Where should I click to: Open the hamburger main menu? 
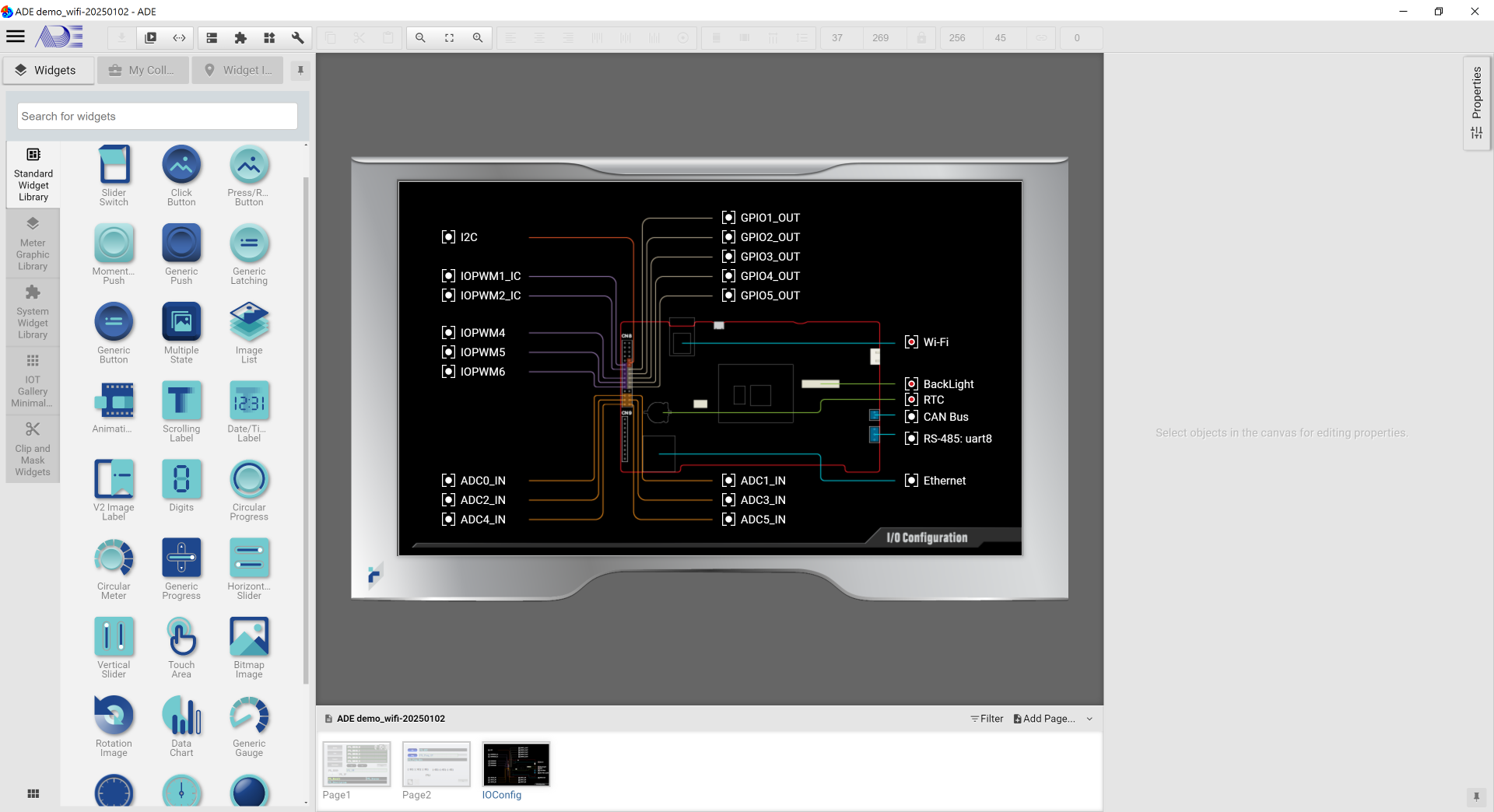(x=16, y=37)
